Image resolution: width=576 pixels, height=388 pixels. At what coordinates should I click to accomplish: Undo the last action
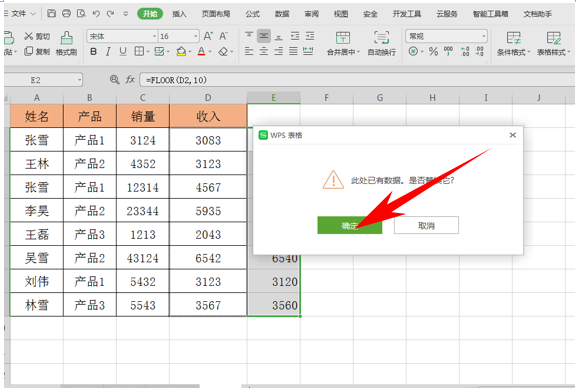point(96,14)
